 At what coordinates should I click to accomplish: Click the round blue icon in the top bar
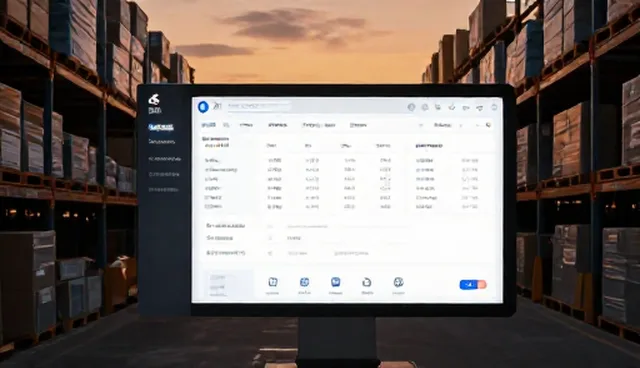click(x=203, y=107)
